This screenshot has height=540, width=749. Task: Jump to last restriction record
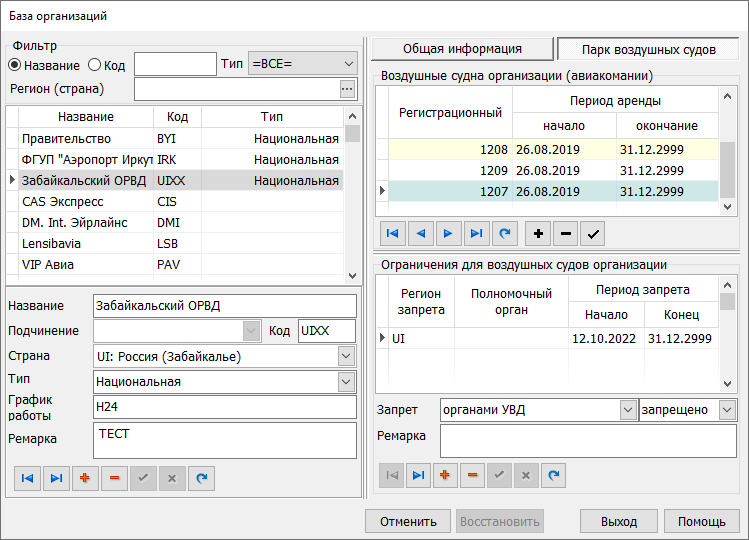pyautogui.click(x=418, y=475)
